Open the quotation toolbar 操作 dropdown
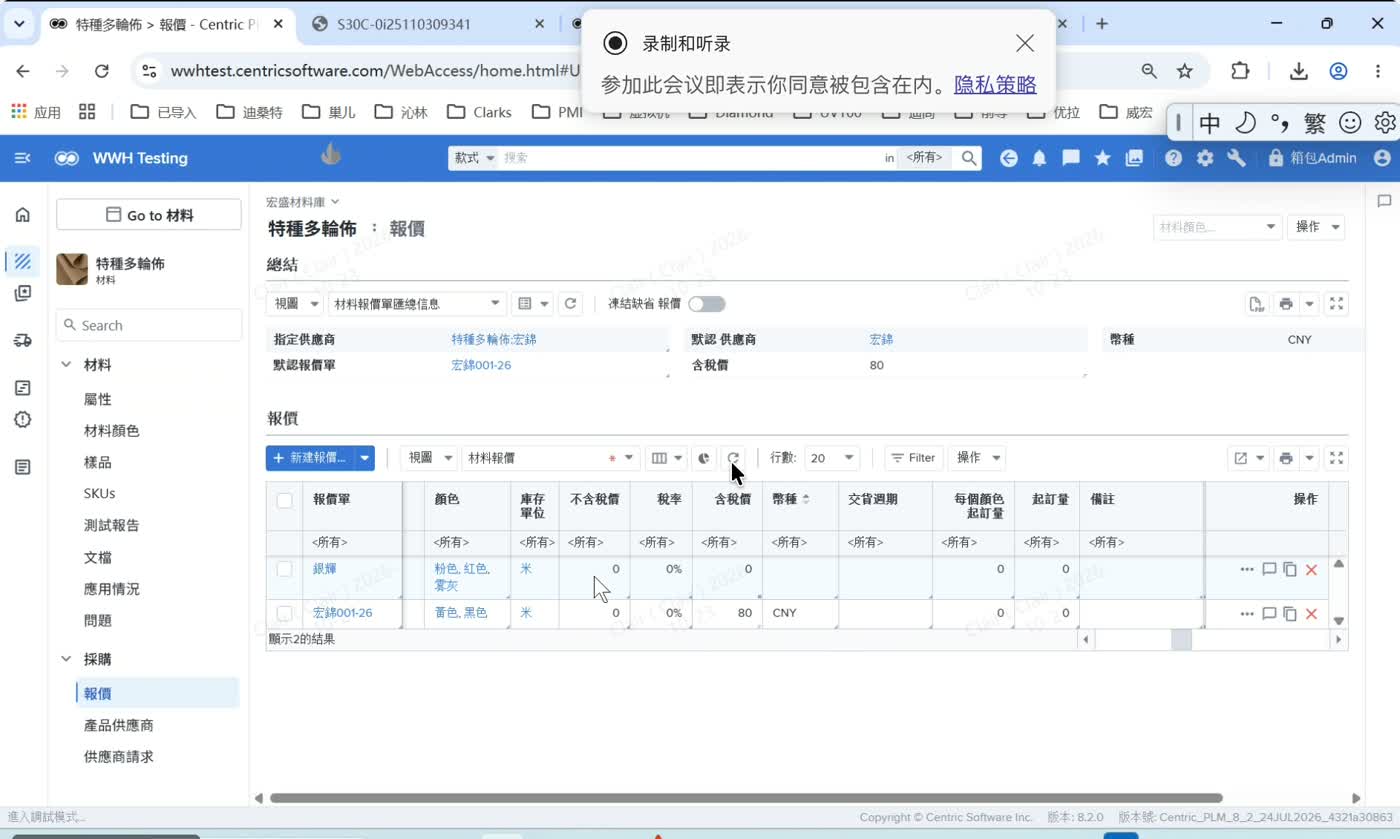Viewport: 1400px width, 839px height. click(x=976, y=458)
